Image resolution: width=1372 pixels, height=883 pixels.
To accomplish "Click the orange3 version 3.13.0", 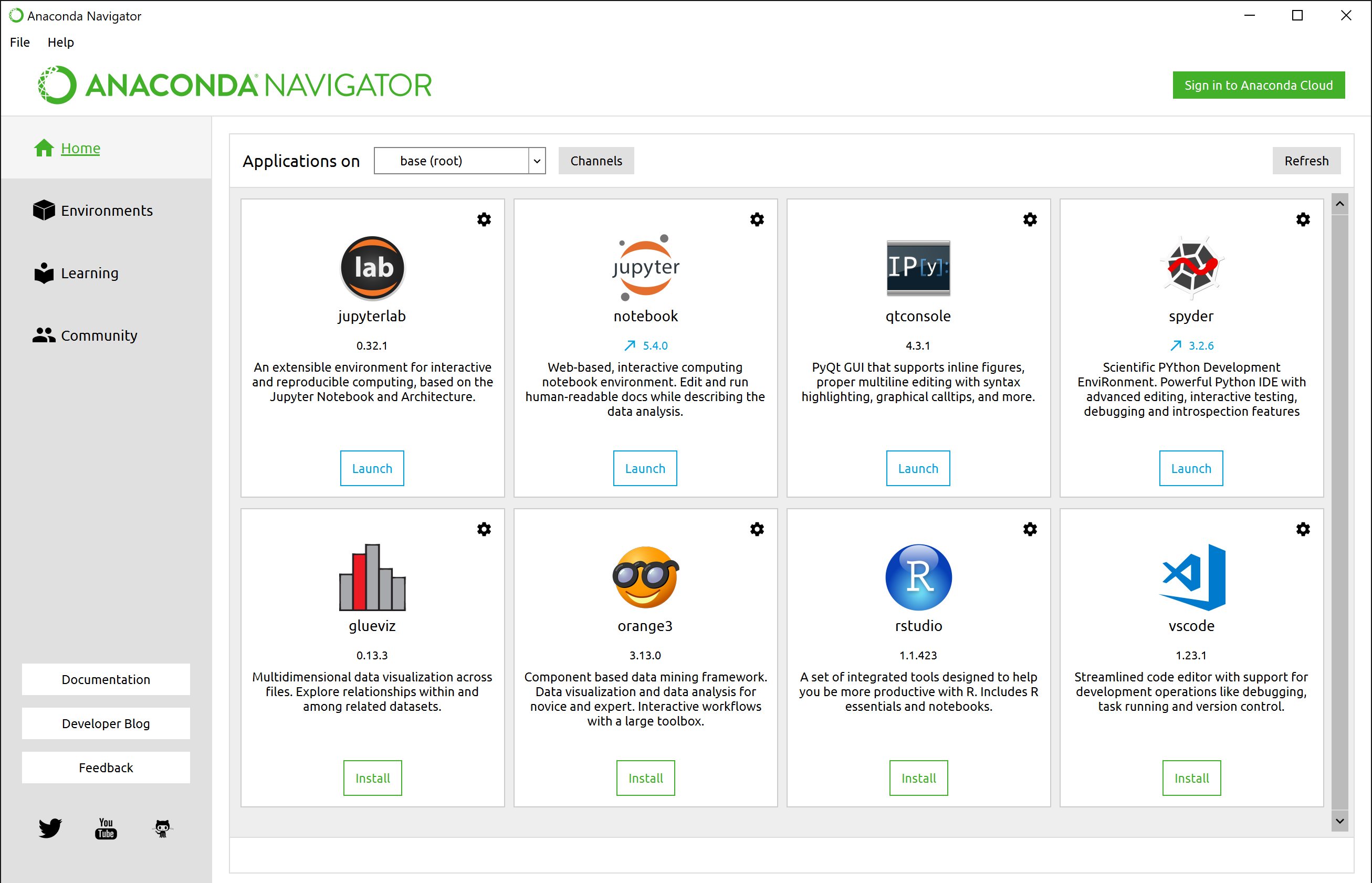I will 645,655.
